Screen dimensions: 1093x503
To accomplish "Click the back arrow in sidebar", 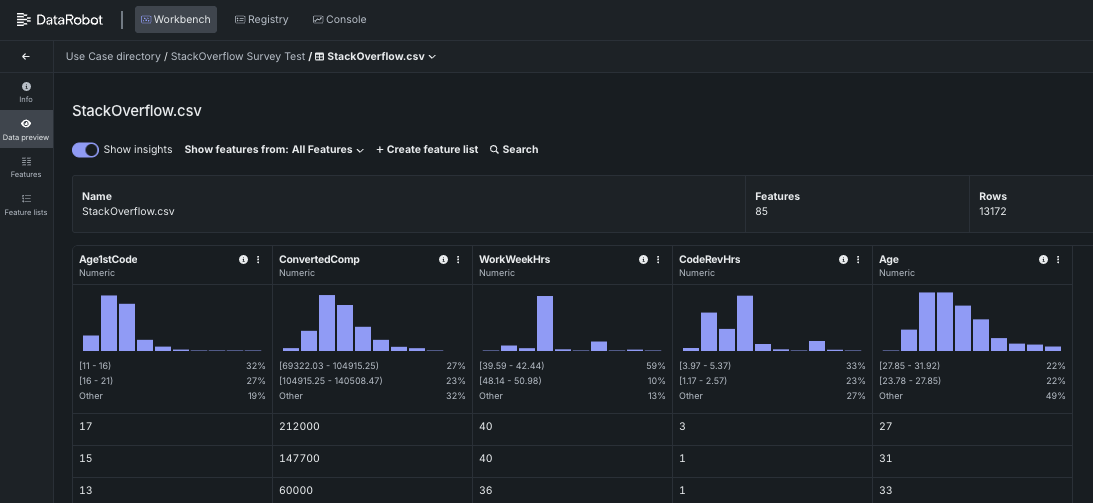I will pyautogui.click(x=26, y=57).
